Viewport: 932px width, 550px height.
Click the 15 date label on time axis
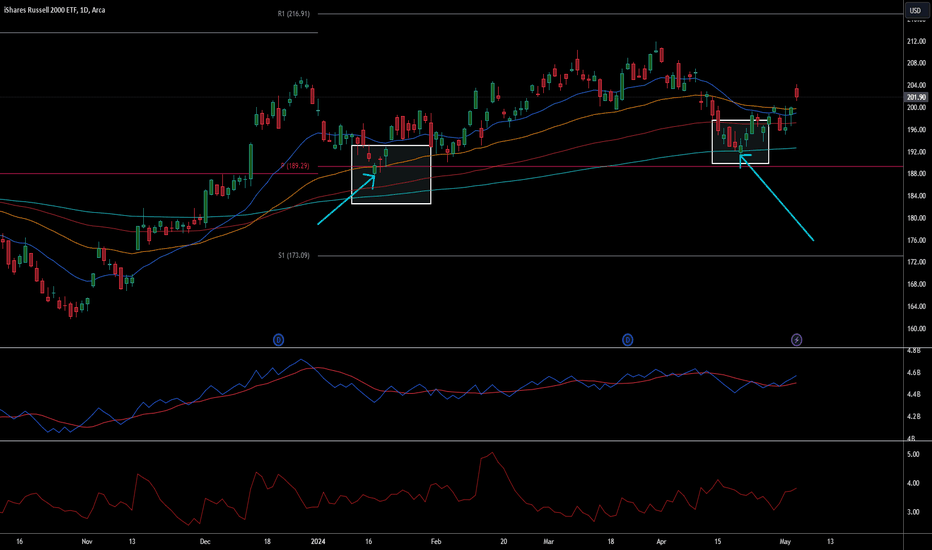(717, 542)
